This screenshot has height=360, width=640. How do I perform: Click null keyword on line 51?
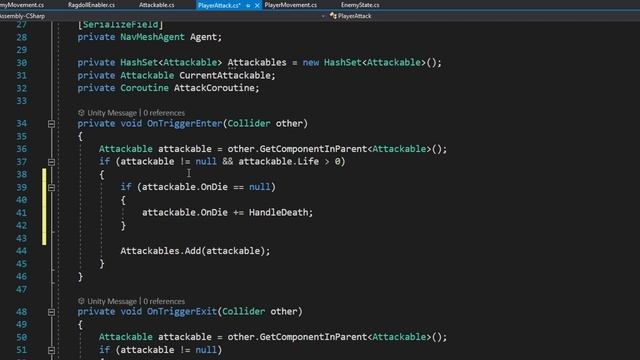(206, 350)
